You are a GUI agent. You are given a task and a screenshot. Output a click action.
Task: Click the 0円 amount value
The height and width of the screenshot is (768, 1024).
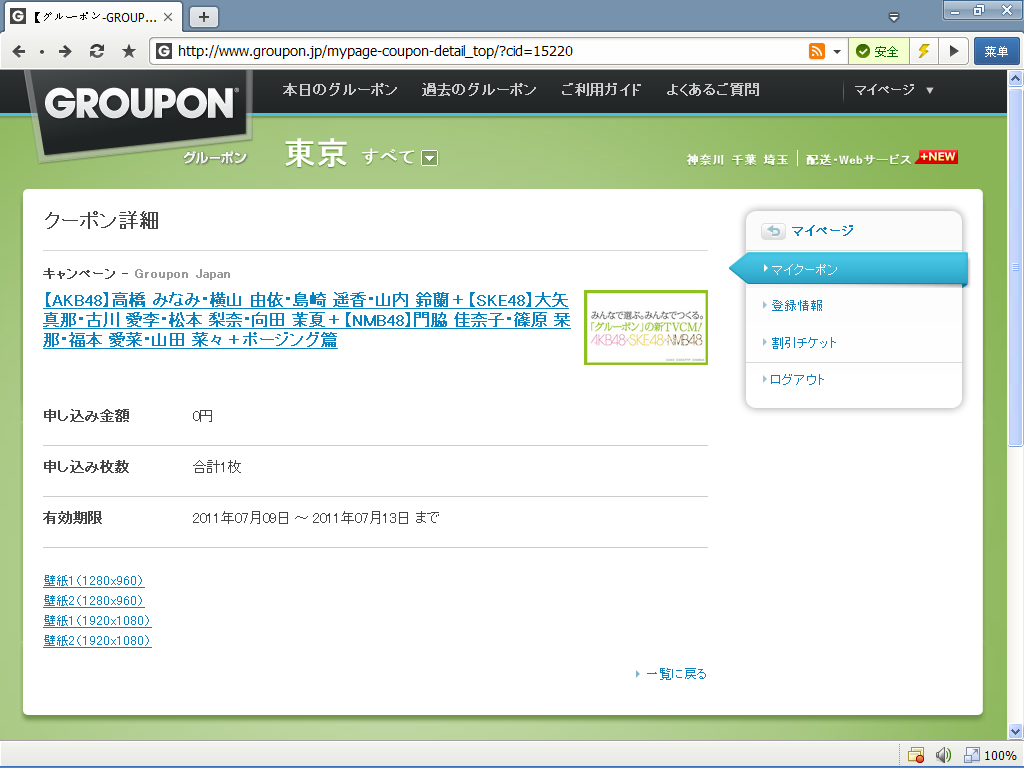click(x=202, y=416)
